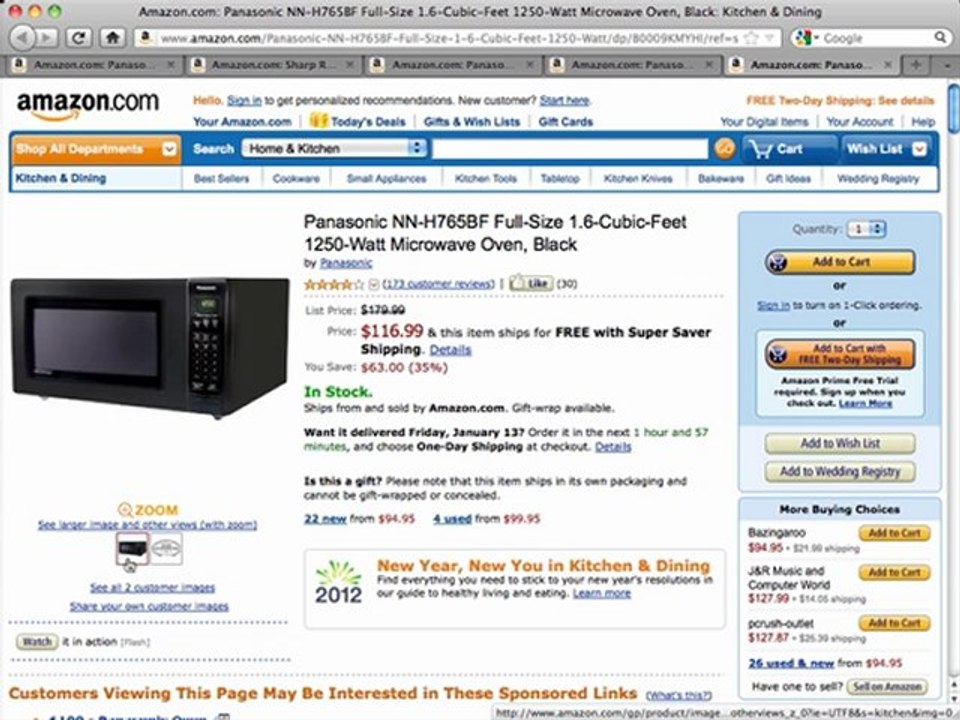Click the Like thumbs-up button
The height and width of the screenshot is (720, 960).
coord(531,283)
